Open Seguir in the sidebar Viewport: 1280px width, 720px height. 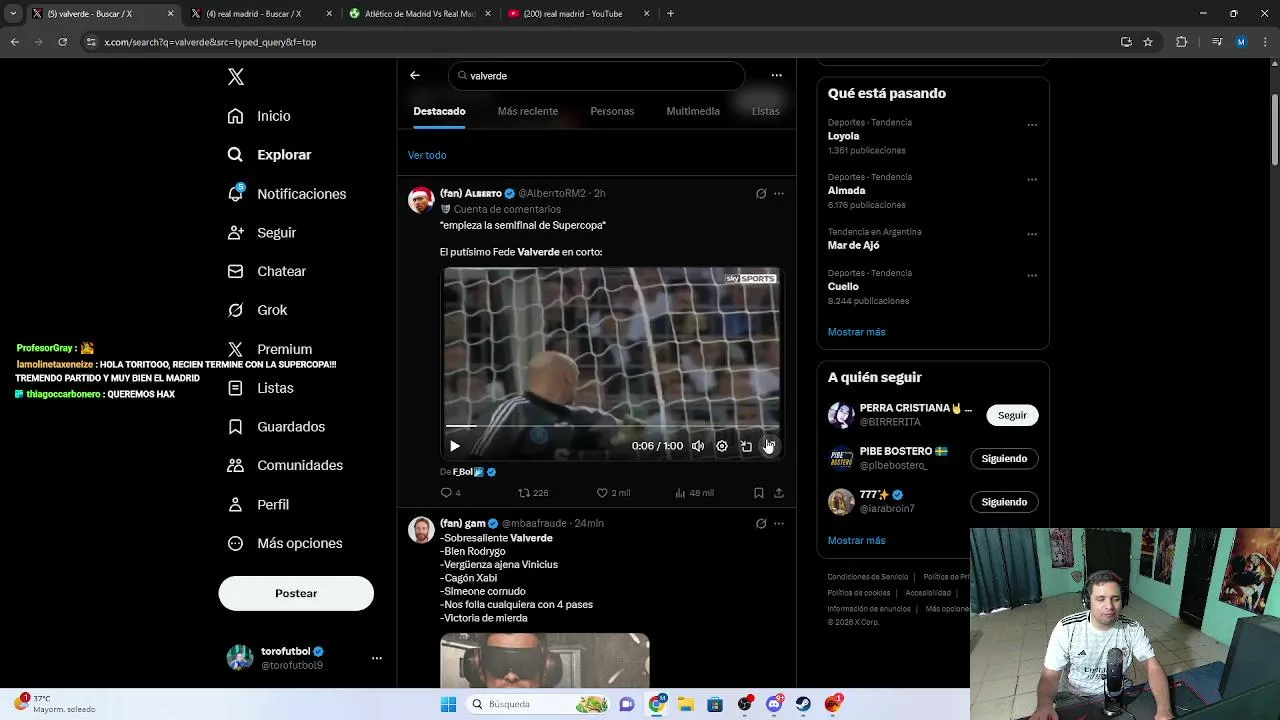(261, 232)
